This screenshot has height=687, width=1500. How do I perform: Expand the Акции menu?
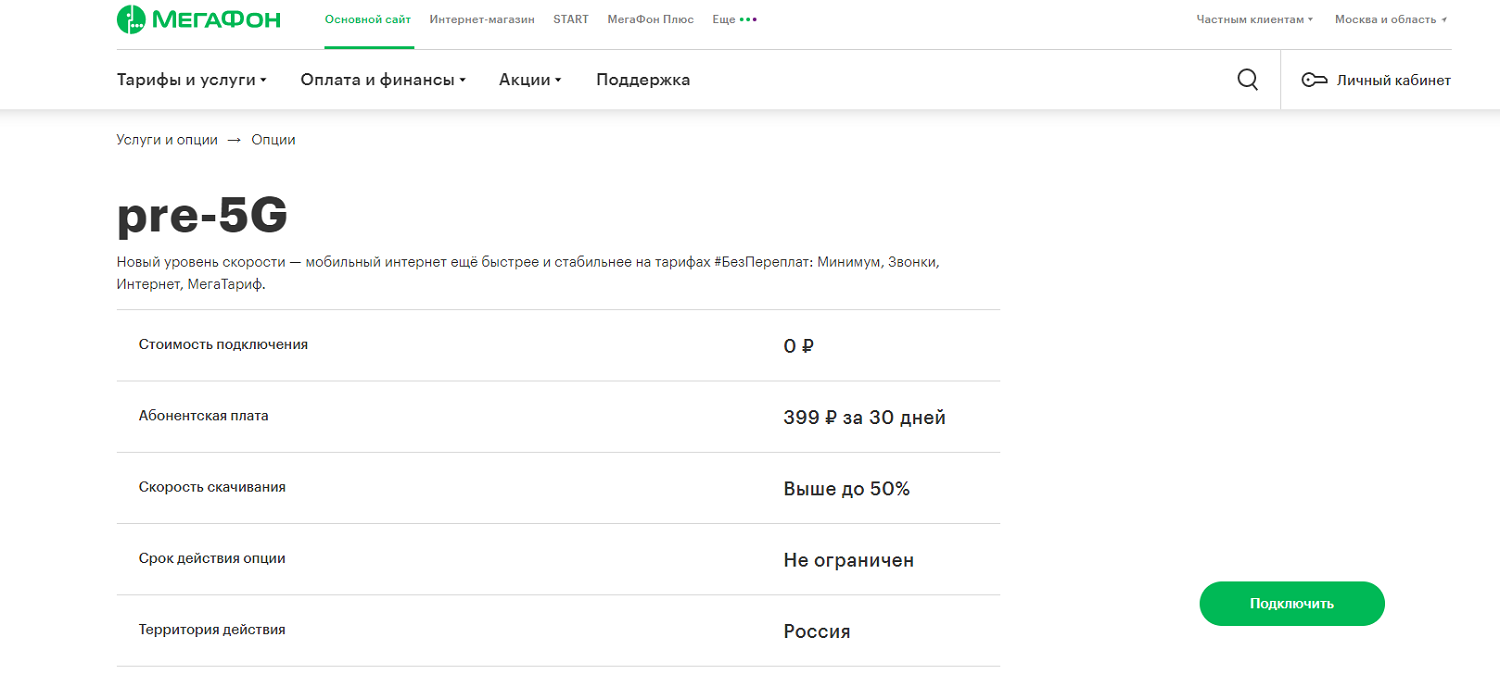click(x=530, y=80)
